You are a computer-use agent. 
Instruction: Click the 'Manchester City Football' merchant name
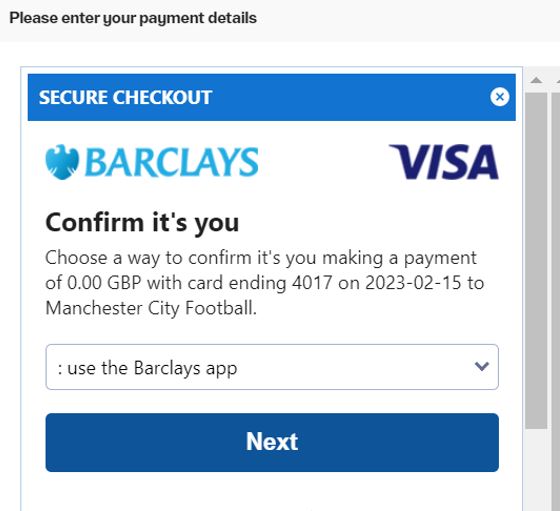tap(150, 308)
